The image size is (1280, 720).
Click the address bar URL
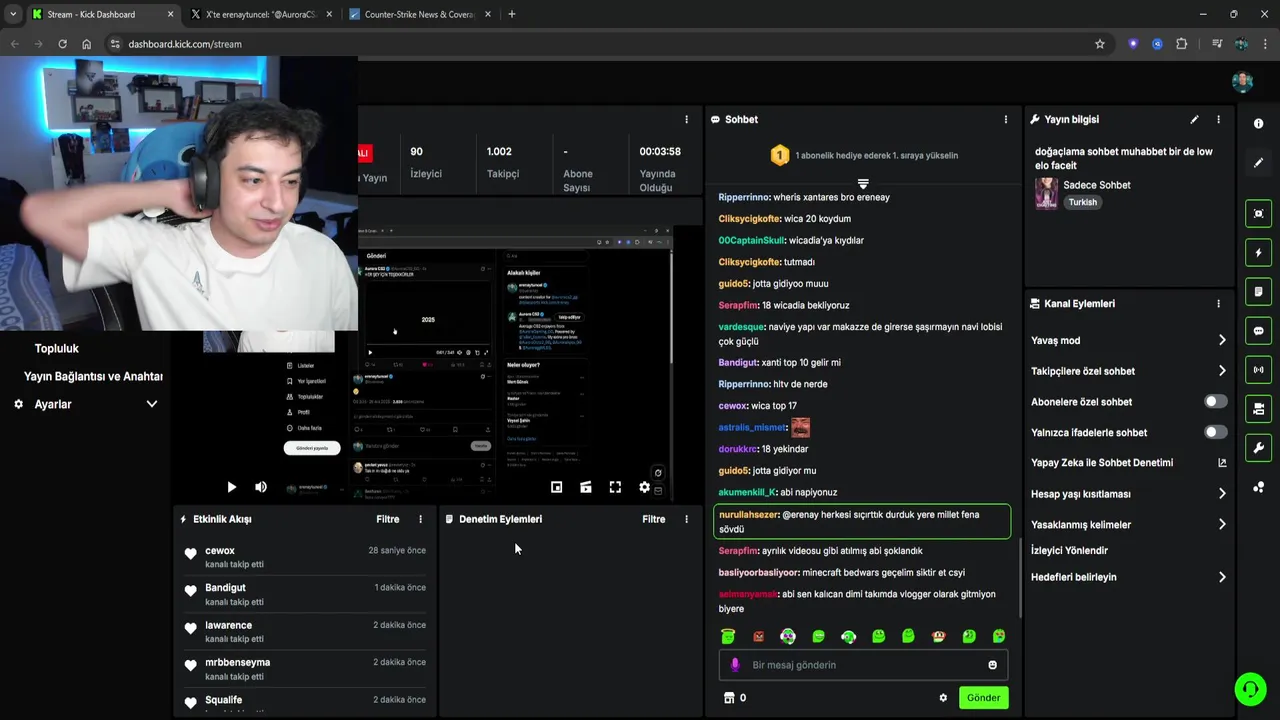tap(185, 44)
